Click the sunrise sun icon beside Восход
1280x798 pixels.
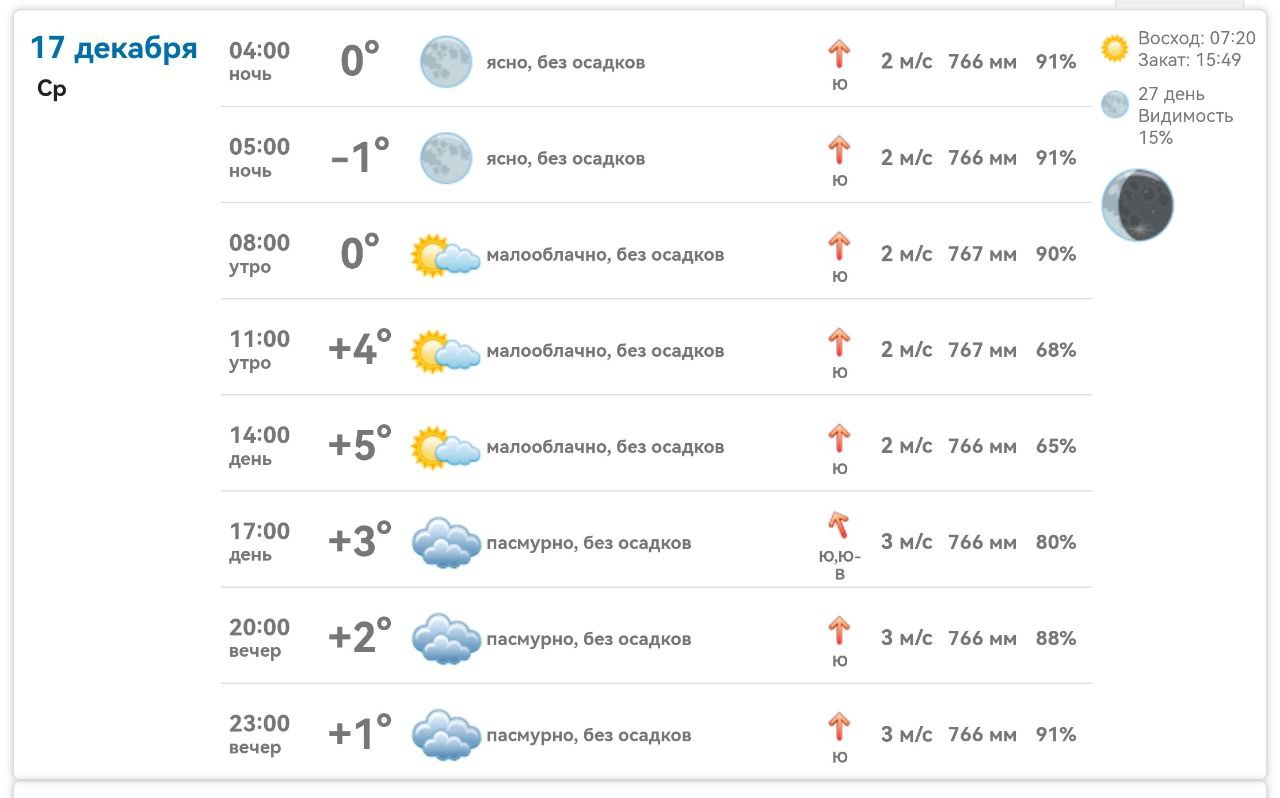point(1114,48)
